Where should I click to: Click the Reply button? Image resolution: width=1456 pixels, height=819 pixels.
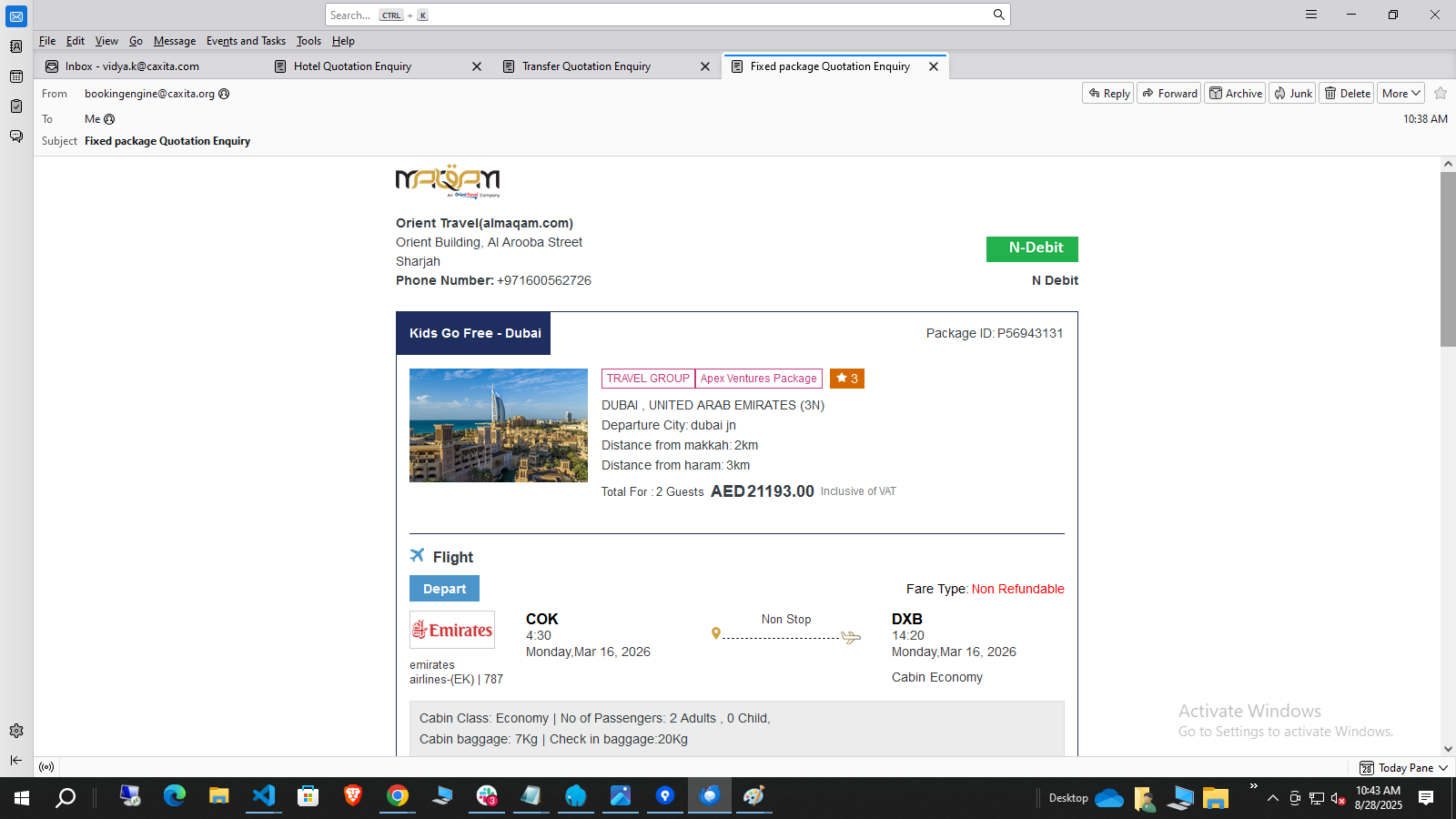[x=1107, y=93]
